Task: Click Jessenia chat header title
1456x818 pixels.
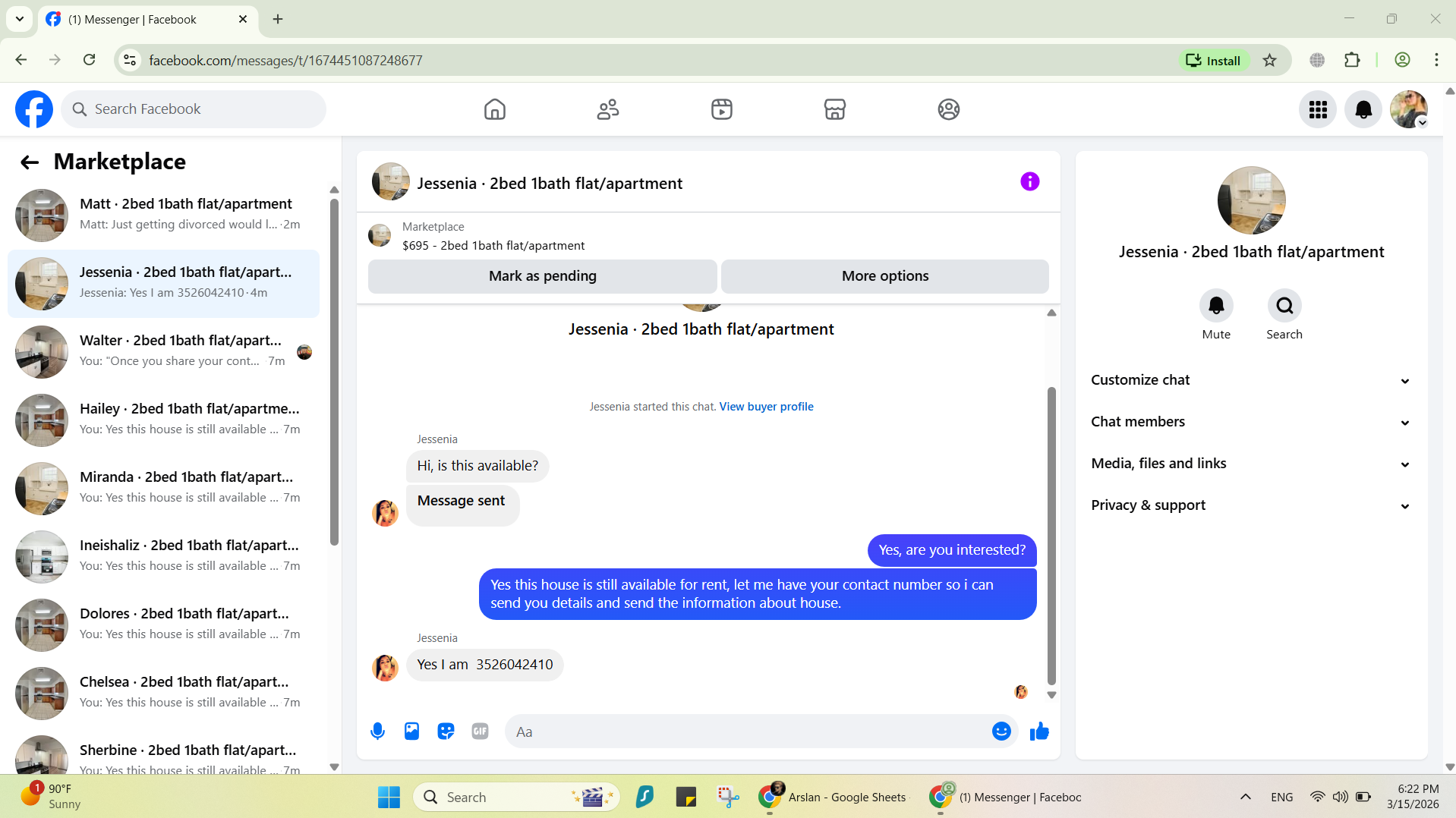Action: click(x=550, y=184)
